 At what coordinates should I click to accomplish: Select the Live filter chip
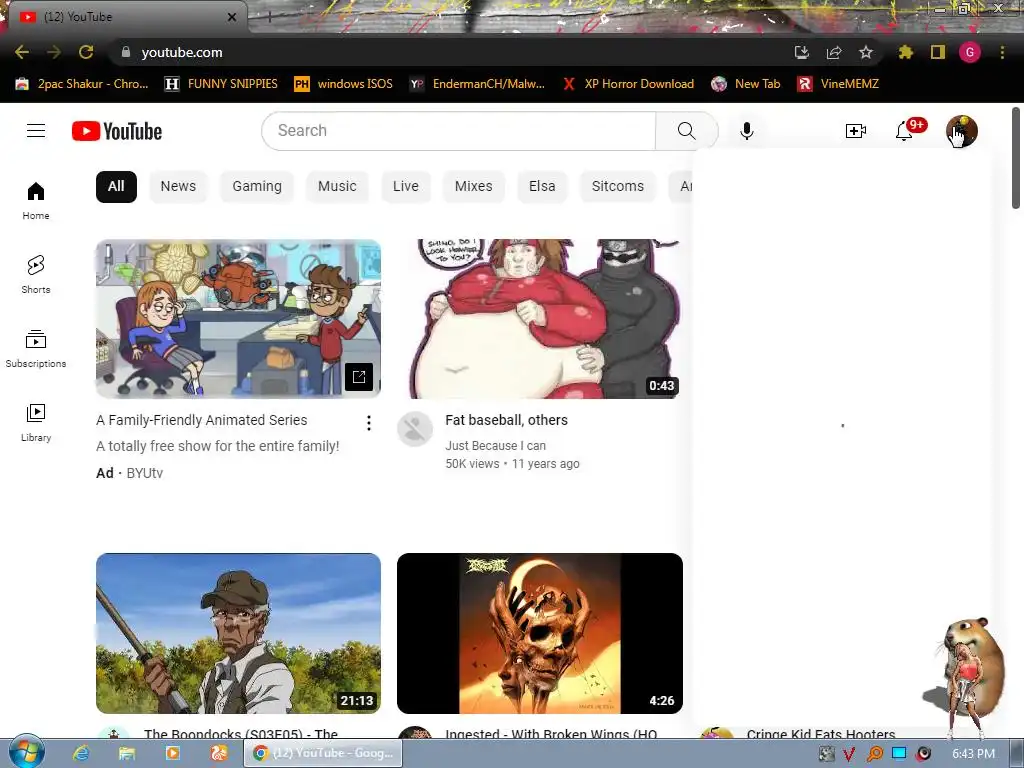[406, 186]
